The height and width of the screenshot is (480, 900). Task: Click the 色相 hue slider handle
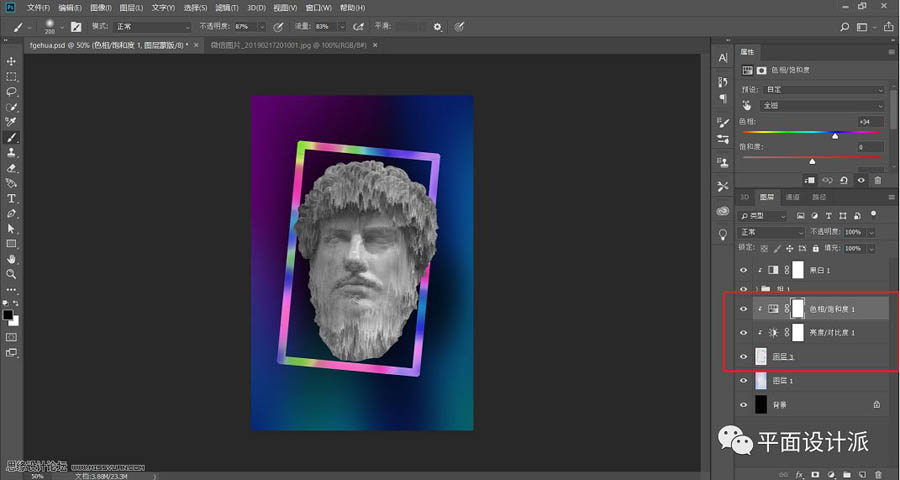[x=835, y=136]
